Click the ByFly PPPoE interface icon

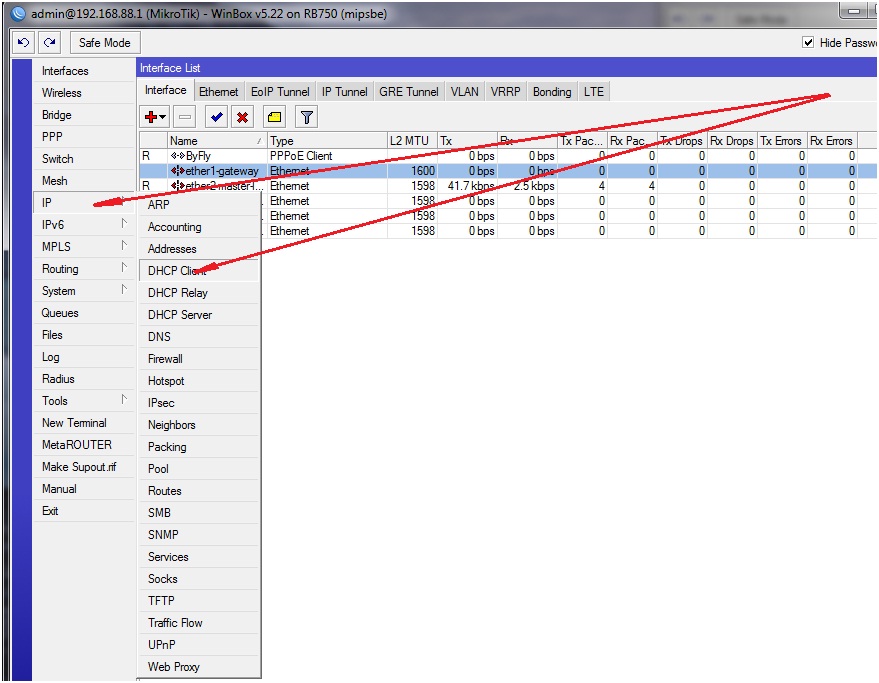click(x=178, y=156)
